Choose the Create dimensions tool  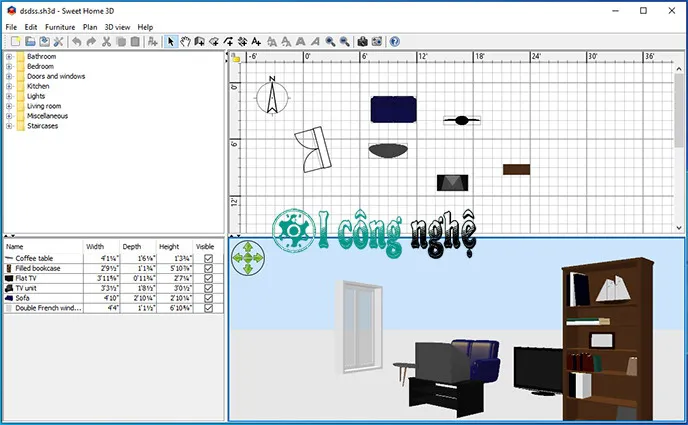click(x=242, y=42)
